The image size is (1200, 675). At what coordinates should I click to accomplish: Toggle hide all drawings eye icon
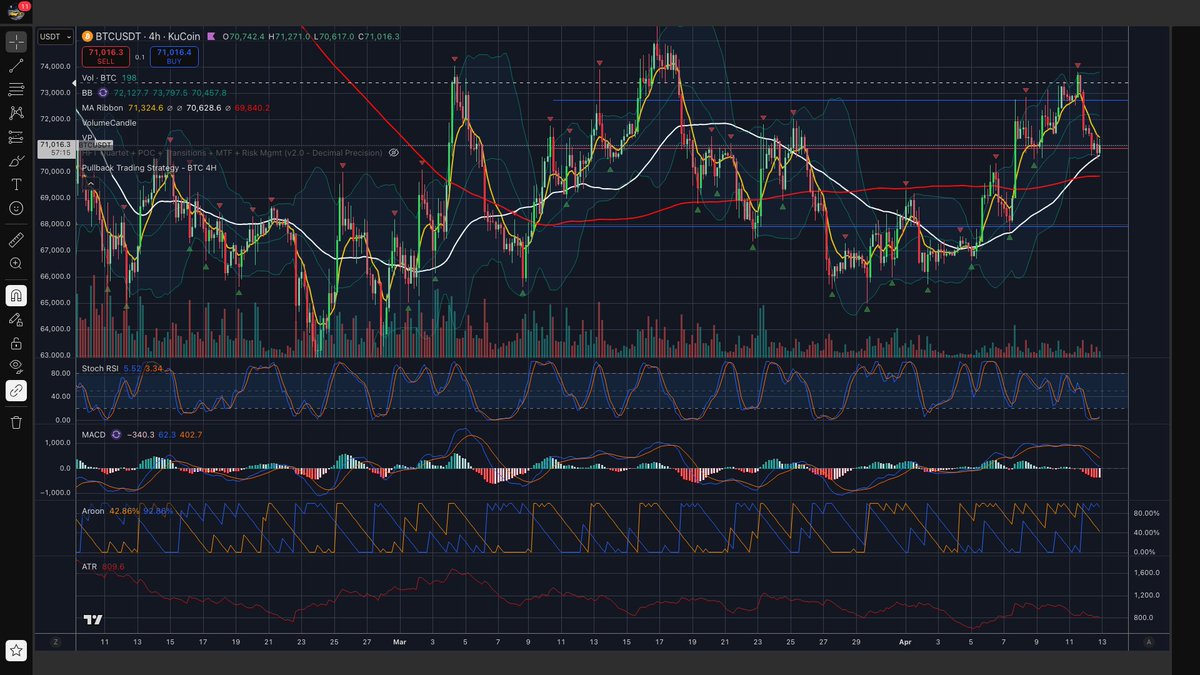pos(16,366)
